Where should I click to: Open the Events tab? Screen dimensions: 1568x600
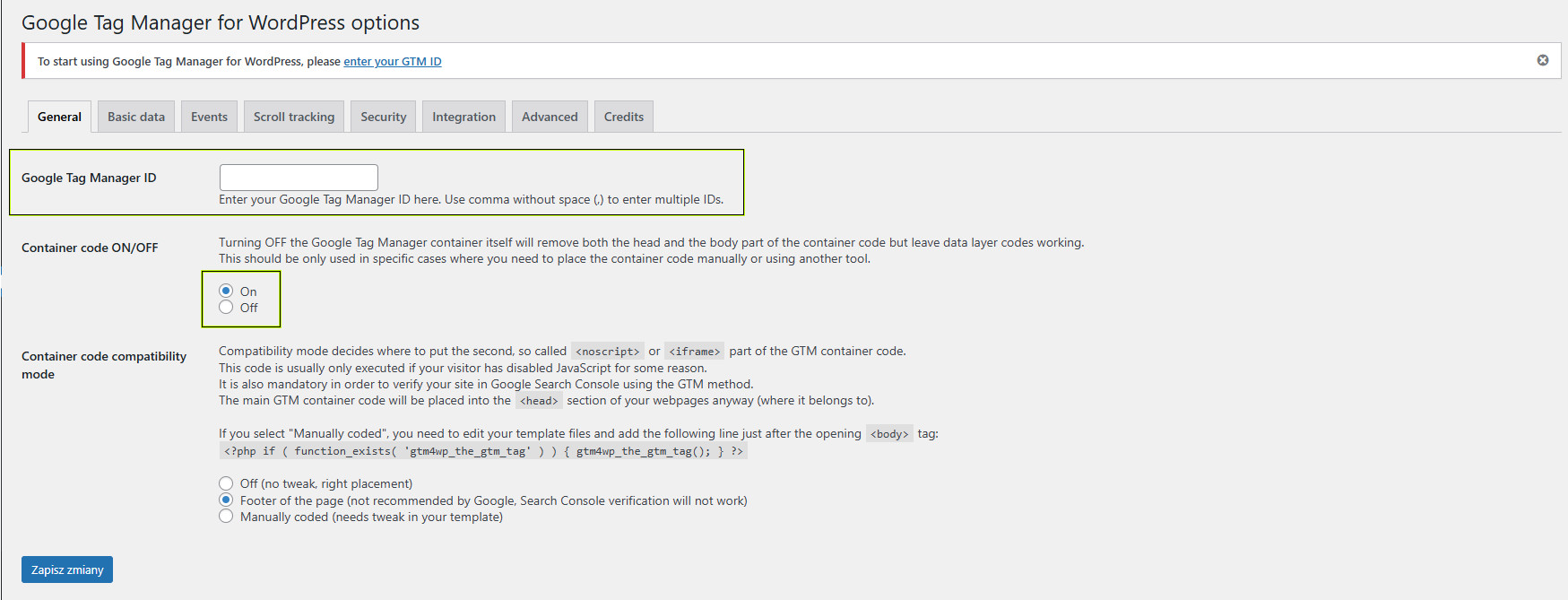pos(209,117)
